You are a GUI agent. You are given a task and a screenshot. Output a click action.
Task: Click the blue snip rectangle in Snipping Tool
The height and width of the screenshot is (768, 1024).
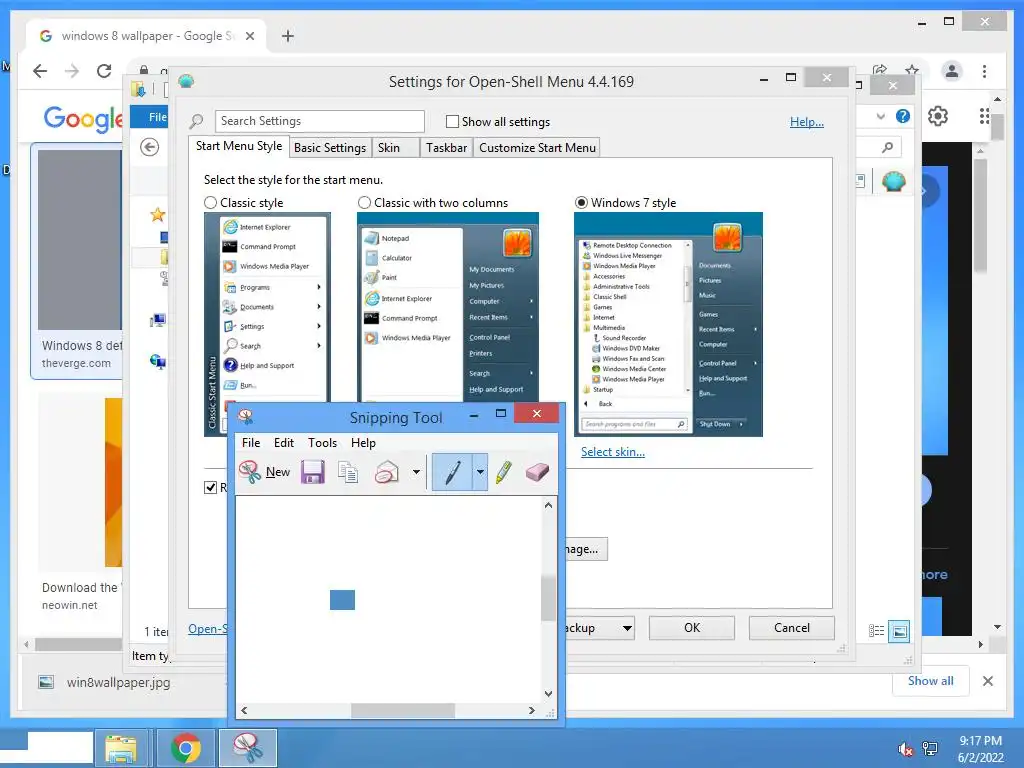(x=342, y=600)
